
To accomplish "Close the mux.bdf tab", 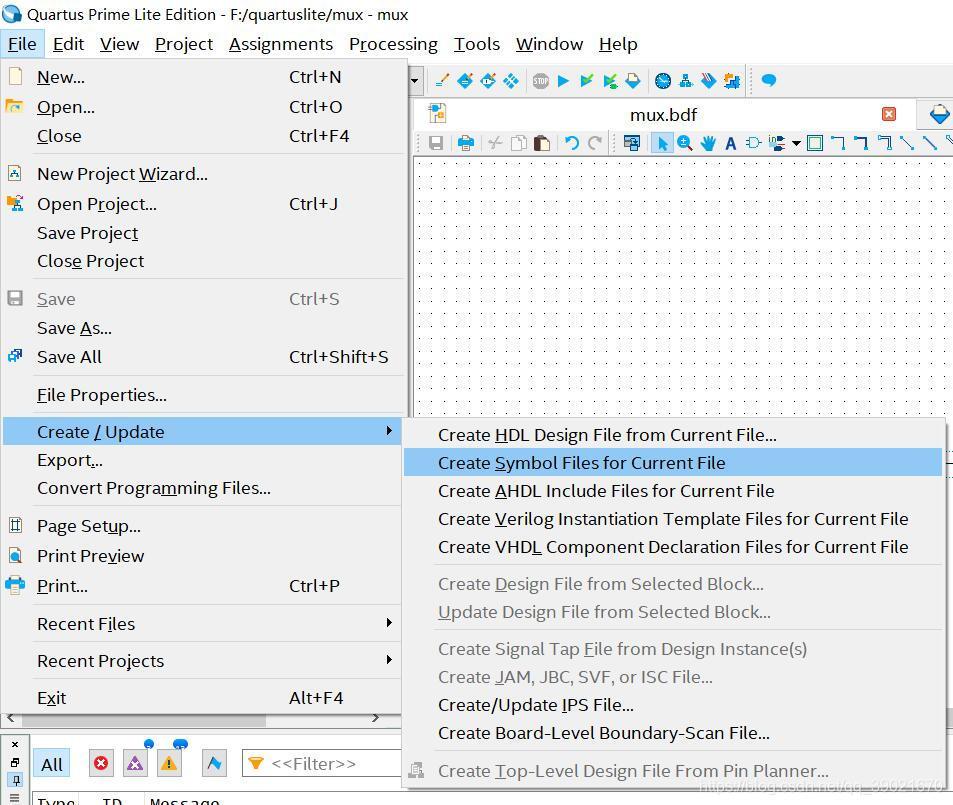I will [x=889, y=114].
